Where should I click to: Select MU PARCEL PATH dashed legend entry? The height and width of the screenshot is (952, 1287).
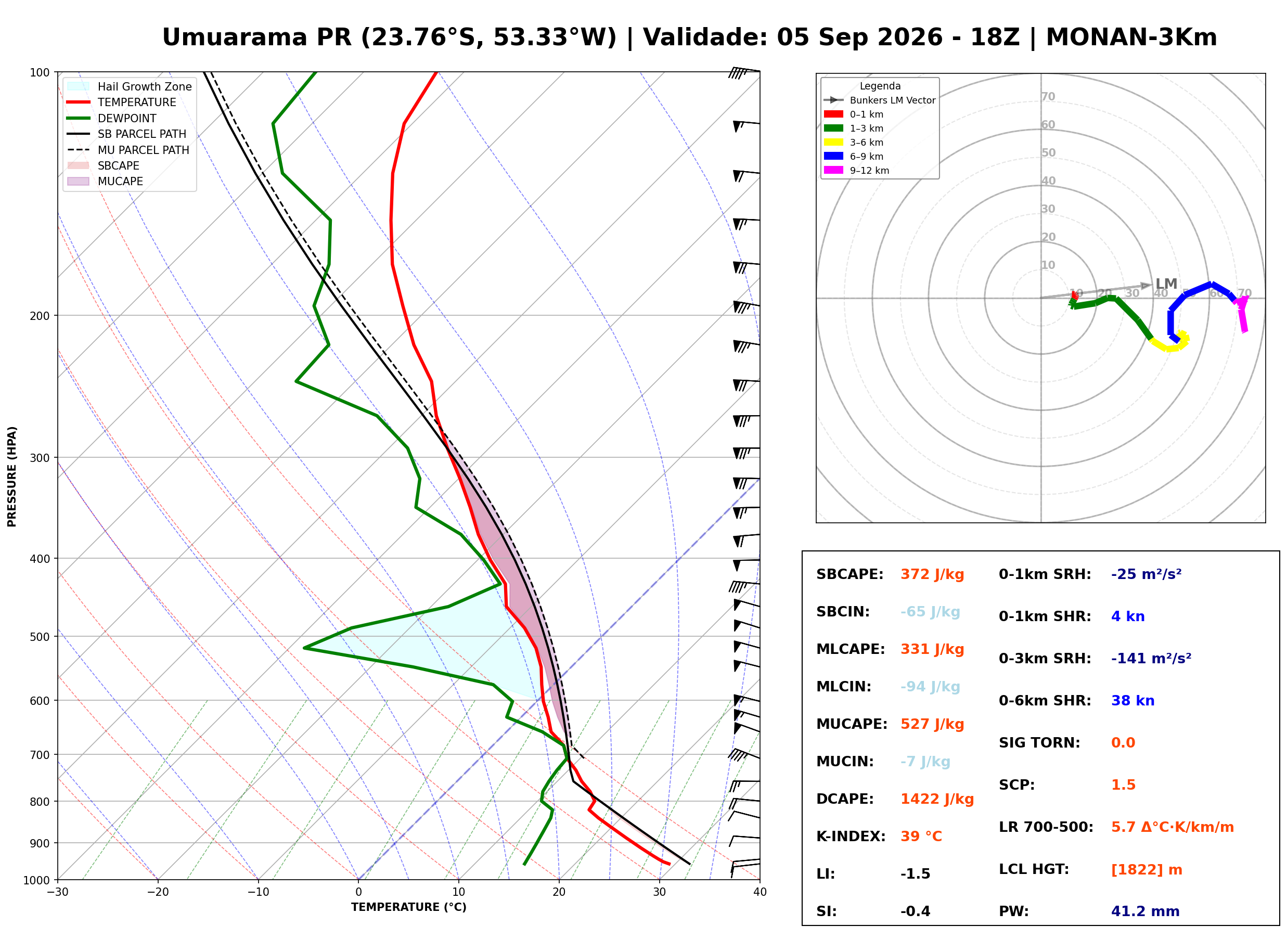tap(128, 150)
